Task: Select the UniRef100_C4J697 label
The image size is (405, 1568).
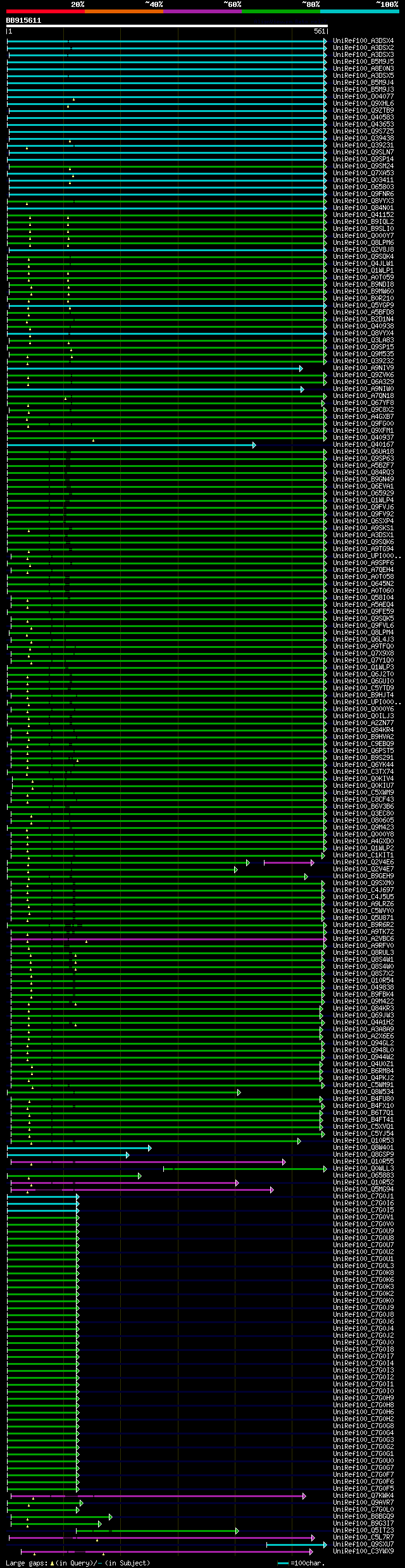Action: coord(363,890)
